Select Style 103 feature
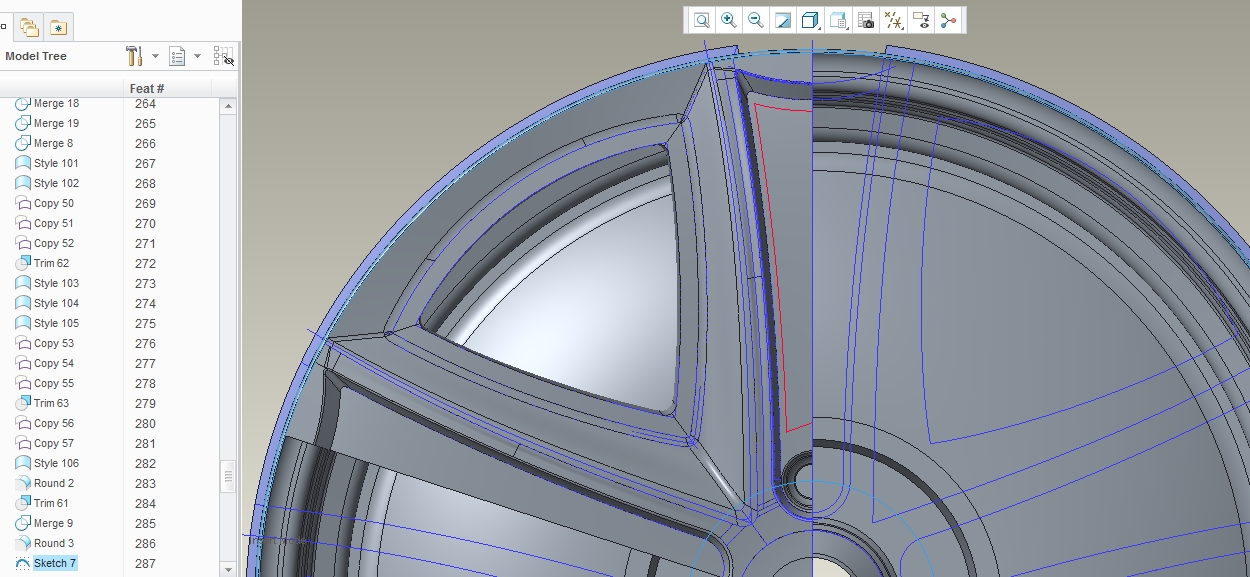The image size is (1250, 577). [x=56, y=283]
